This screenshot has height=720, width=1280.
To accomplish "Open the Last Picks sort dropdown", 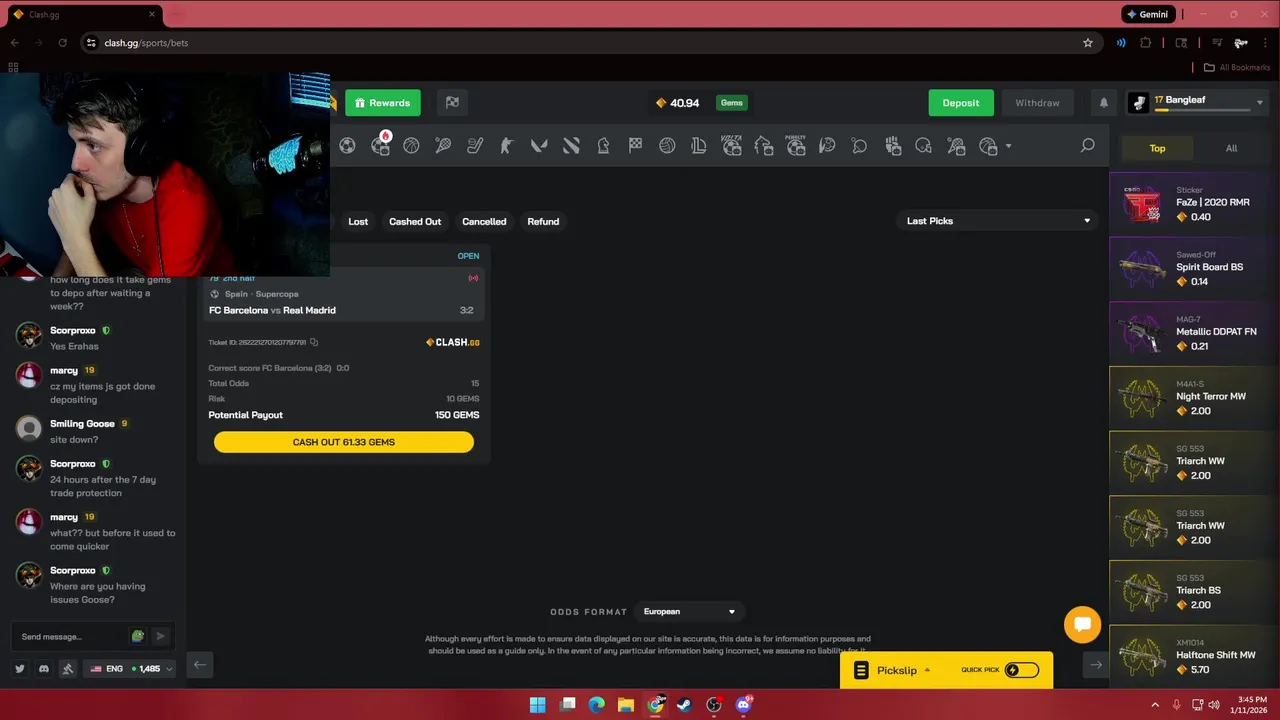I will coord(997,221).
